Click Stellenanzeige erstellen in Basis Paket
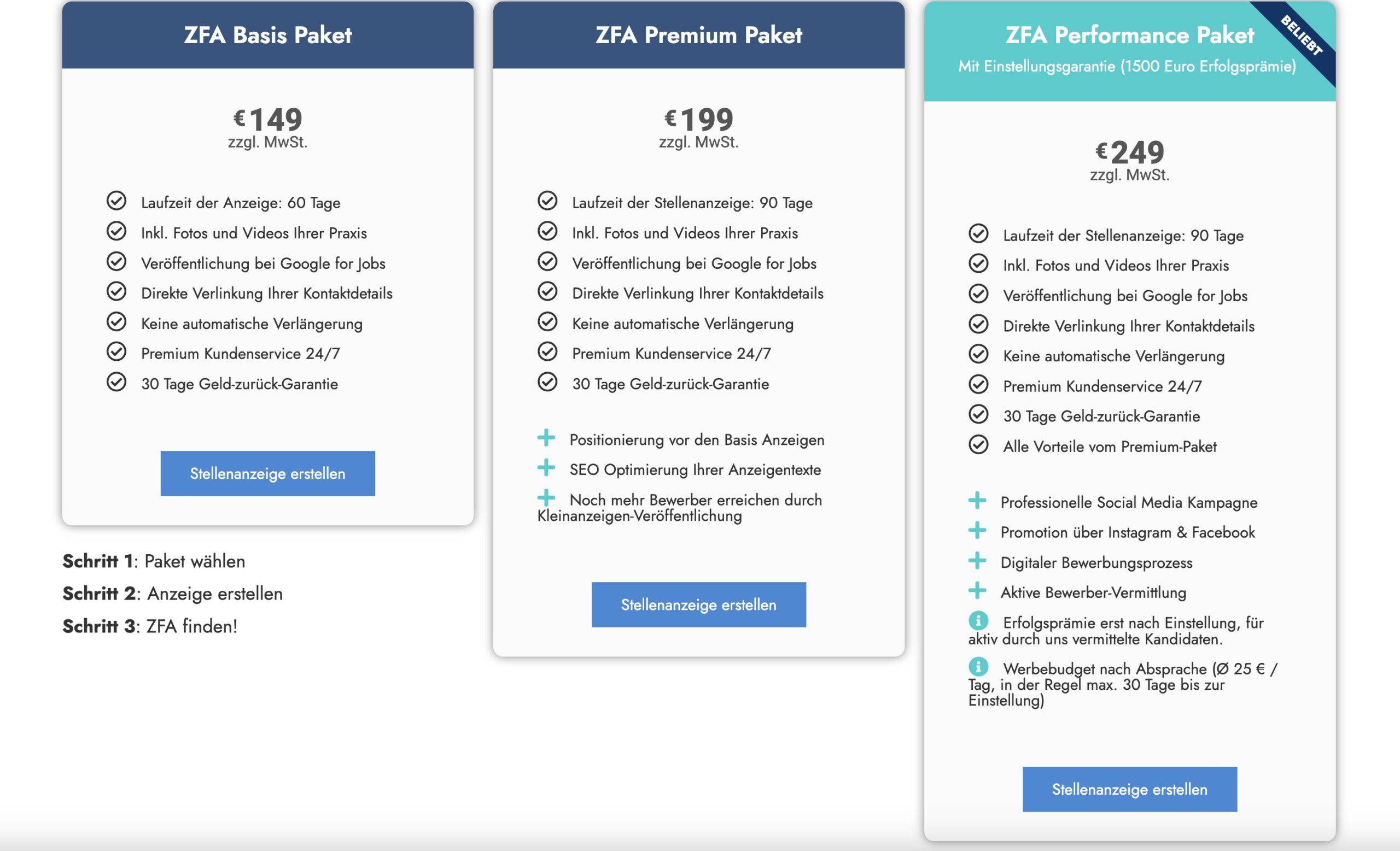Image resolution: width=1400 pixels, height=851 pixels. pos(267,473)
